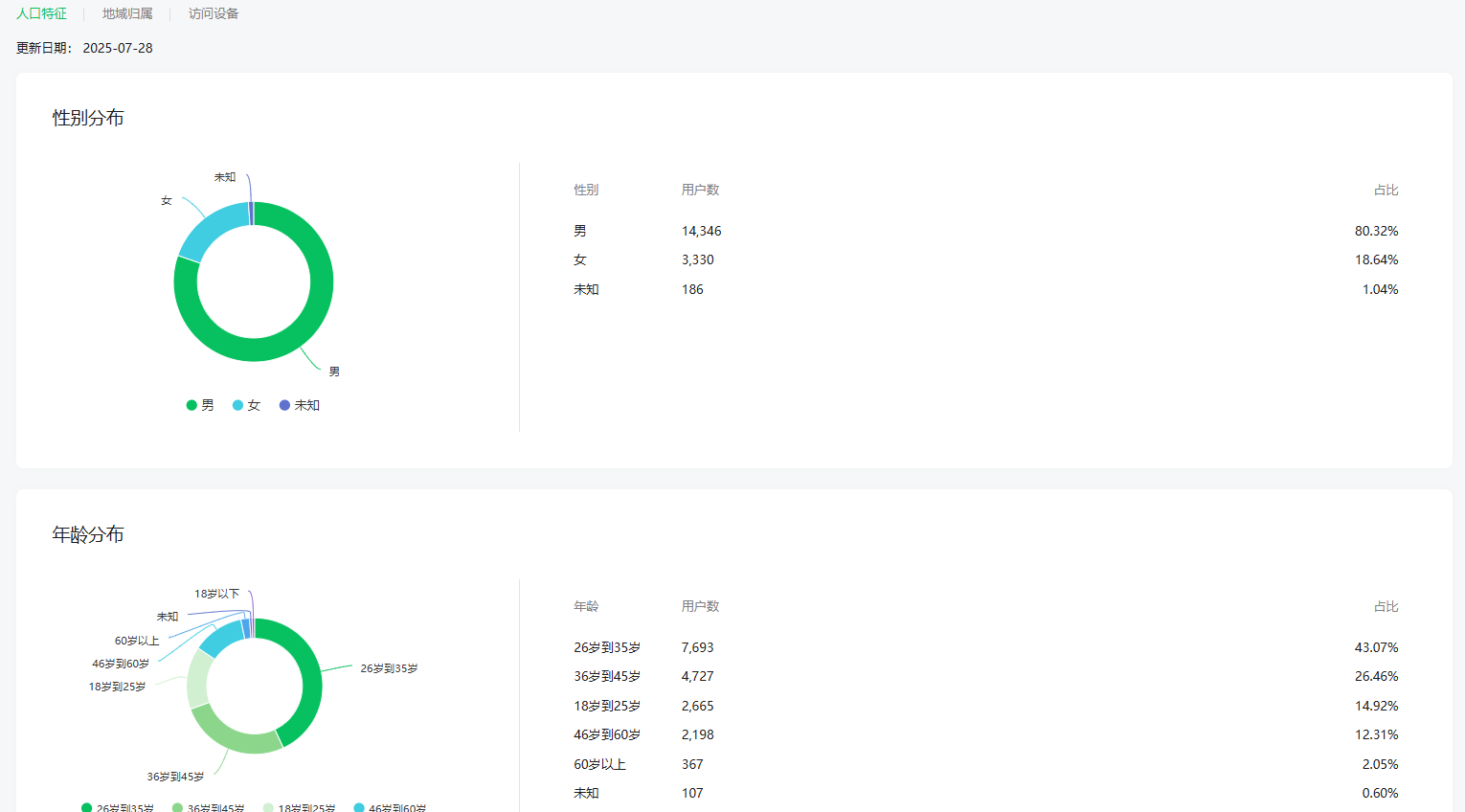Click the user count 2,198
This screenshot has width=1465, height=812.
point(698,734)
